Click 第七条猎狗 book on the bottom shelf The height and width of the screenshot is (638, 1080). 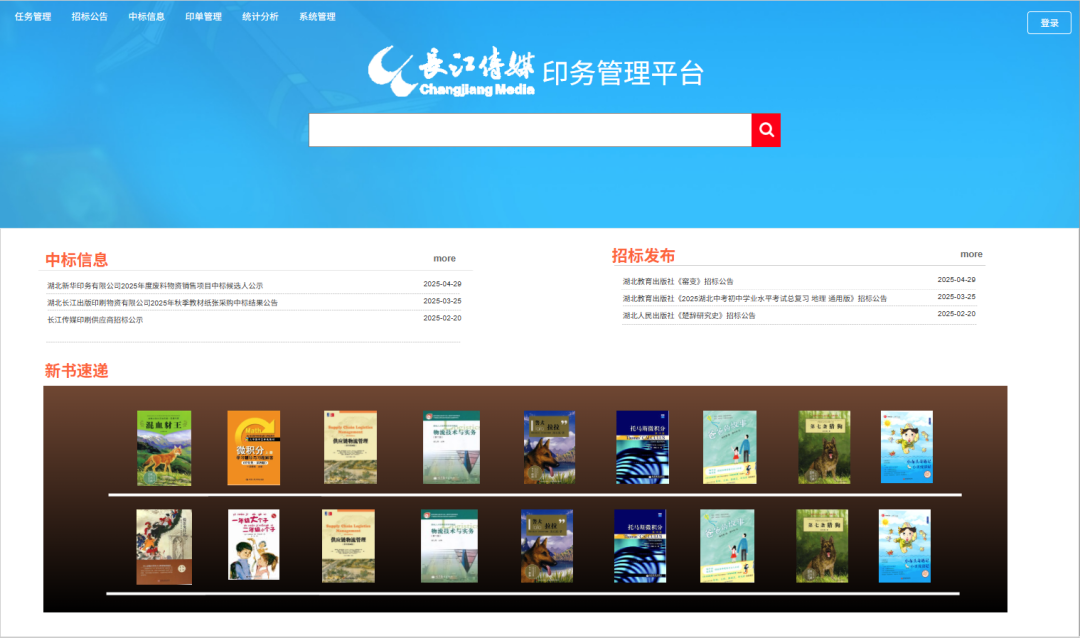(x=822, y=546)
